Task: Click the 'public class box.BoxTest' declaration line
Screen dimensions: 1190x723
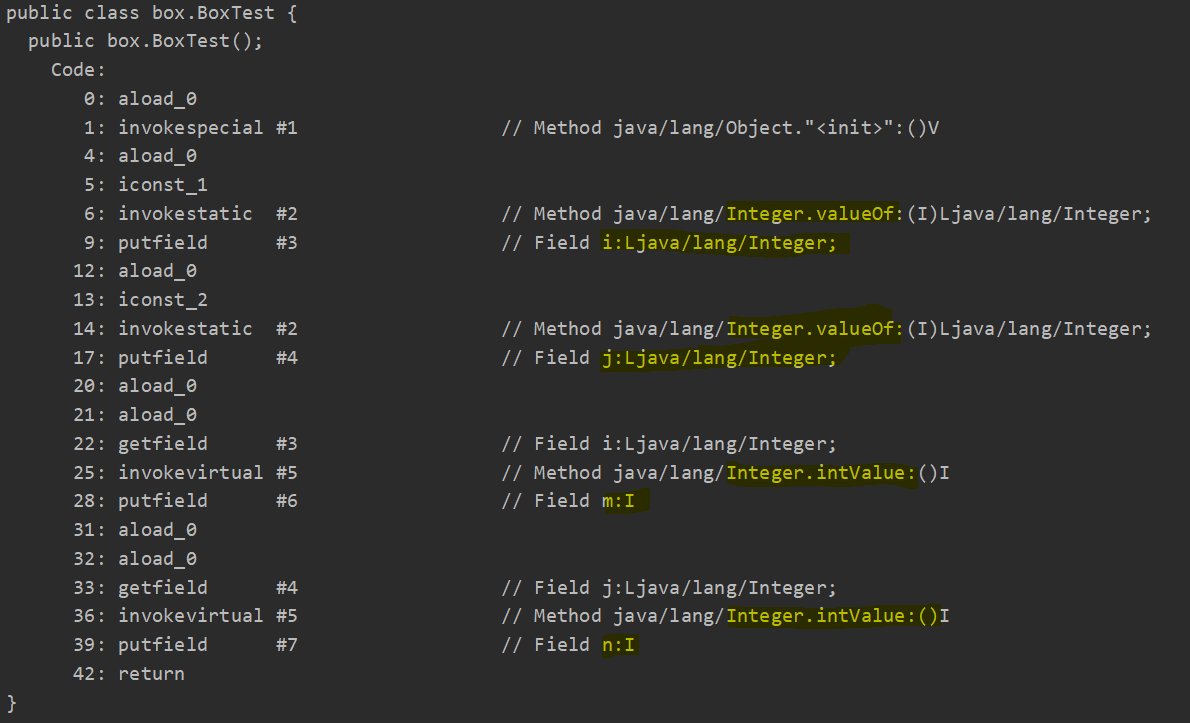Action: (x=151, y=14)
